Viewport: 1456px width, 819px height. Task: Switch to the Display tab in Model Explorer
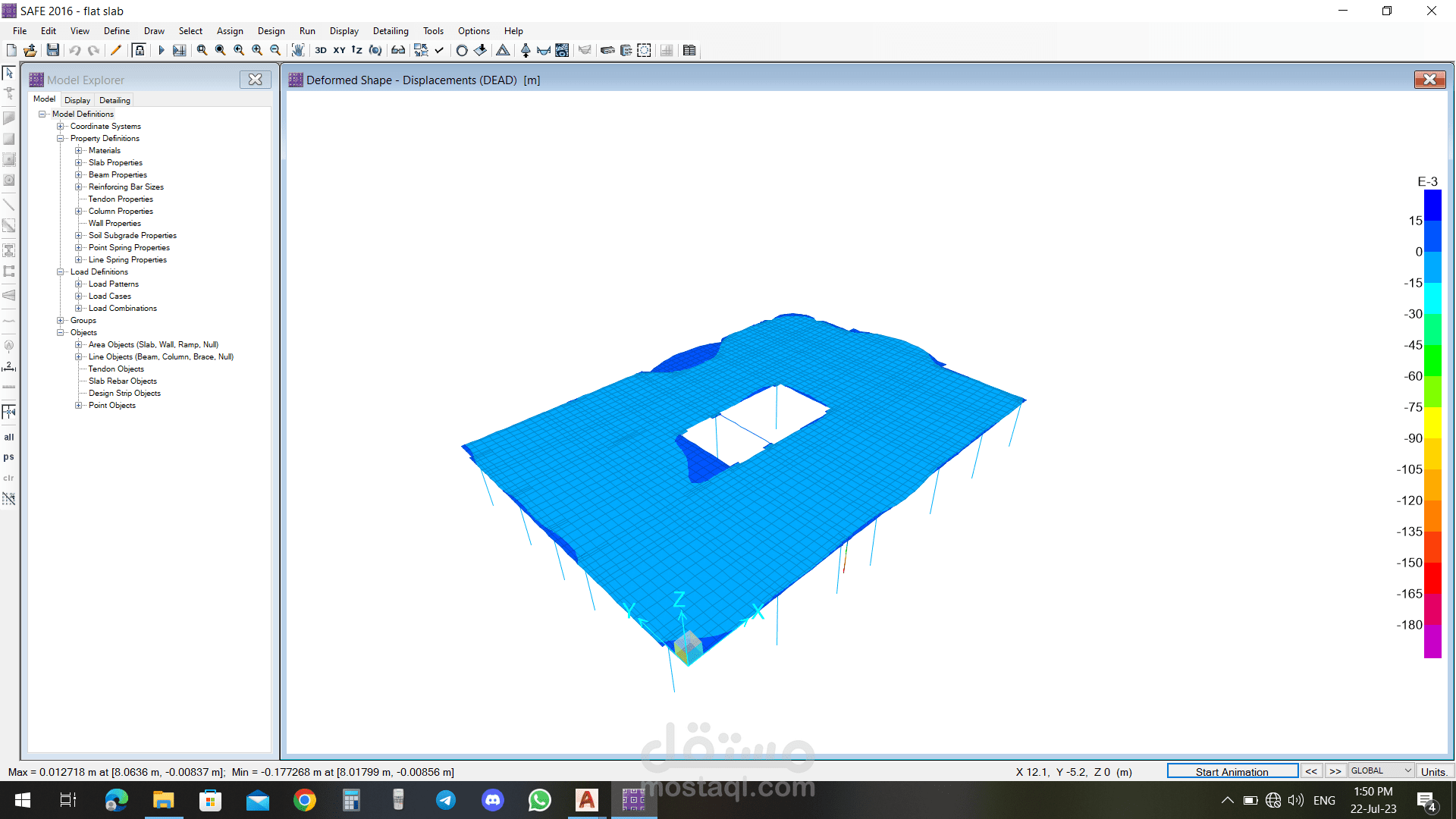(x=77, y=100)
